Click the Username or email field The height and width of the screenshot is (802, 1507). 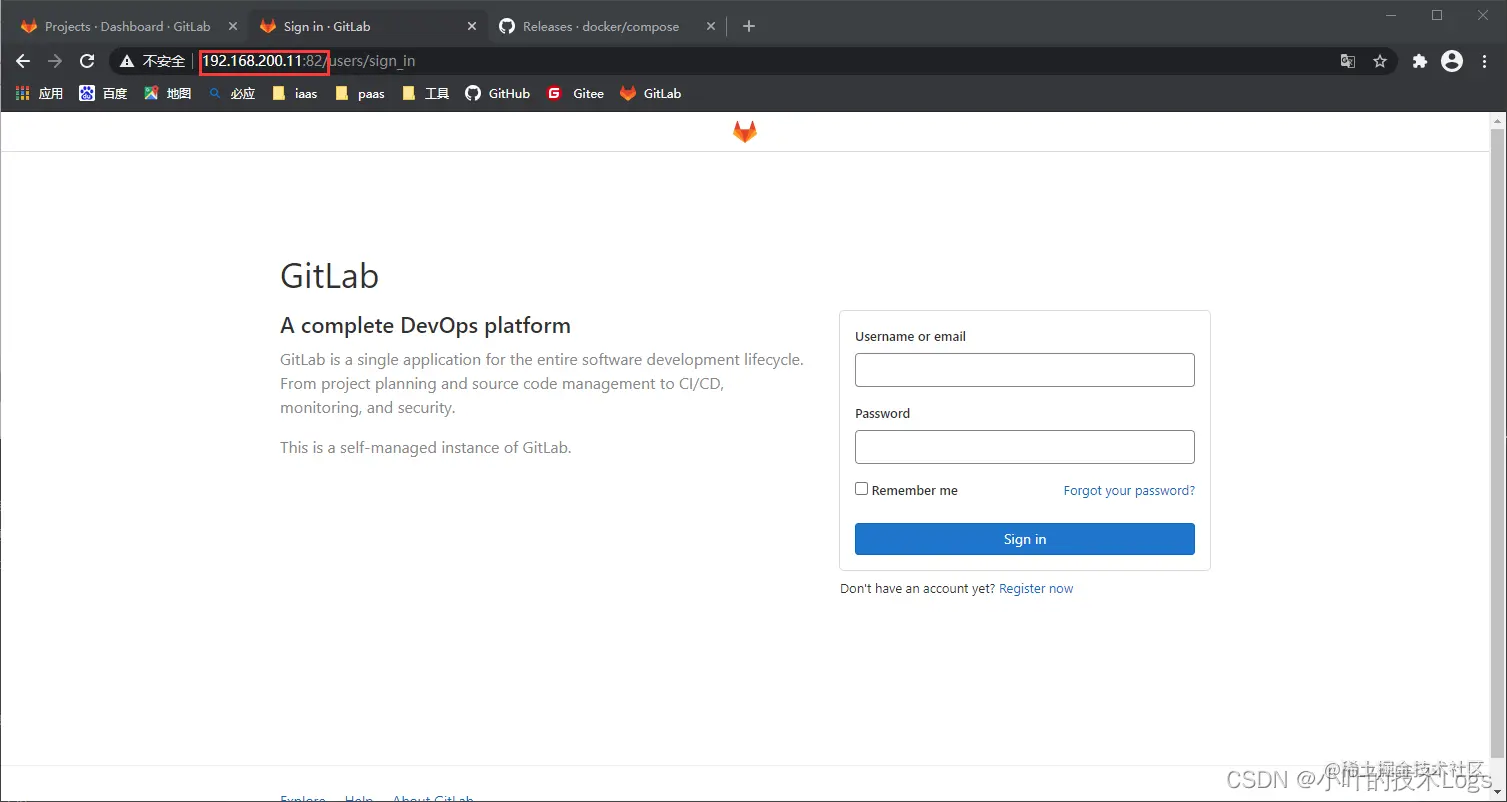tap(1024, 370)
